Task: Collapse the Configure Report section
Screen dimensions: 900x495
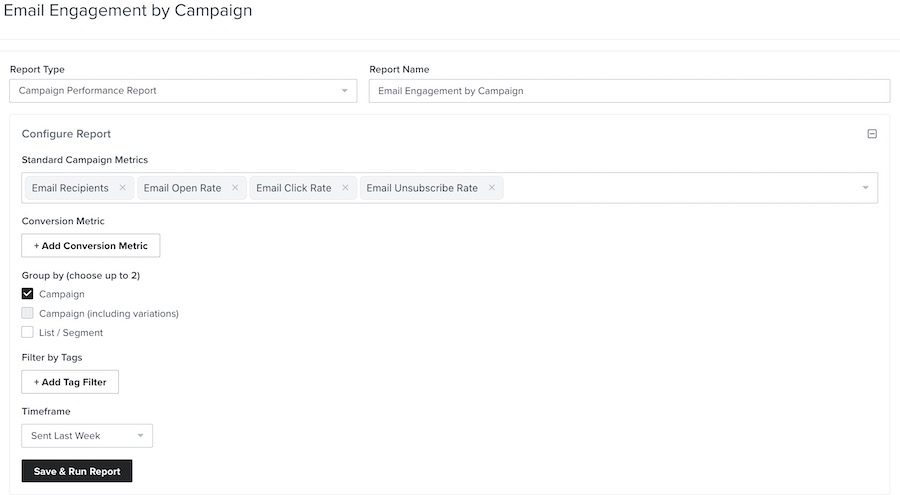Action: click(x=872, y=134)
